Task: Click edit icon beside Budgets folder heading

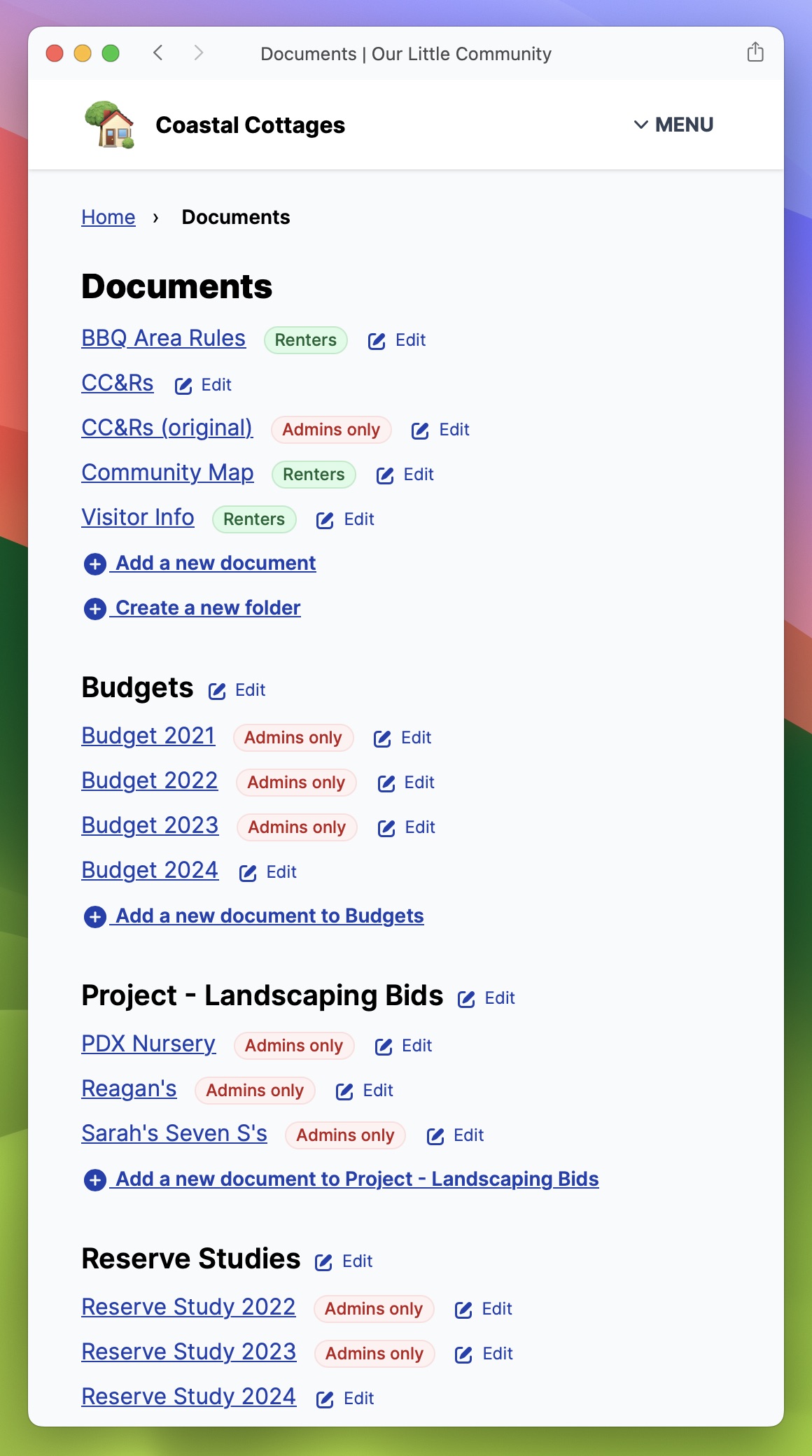Action: pos(217,691)
